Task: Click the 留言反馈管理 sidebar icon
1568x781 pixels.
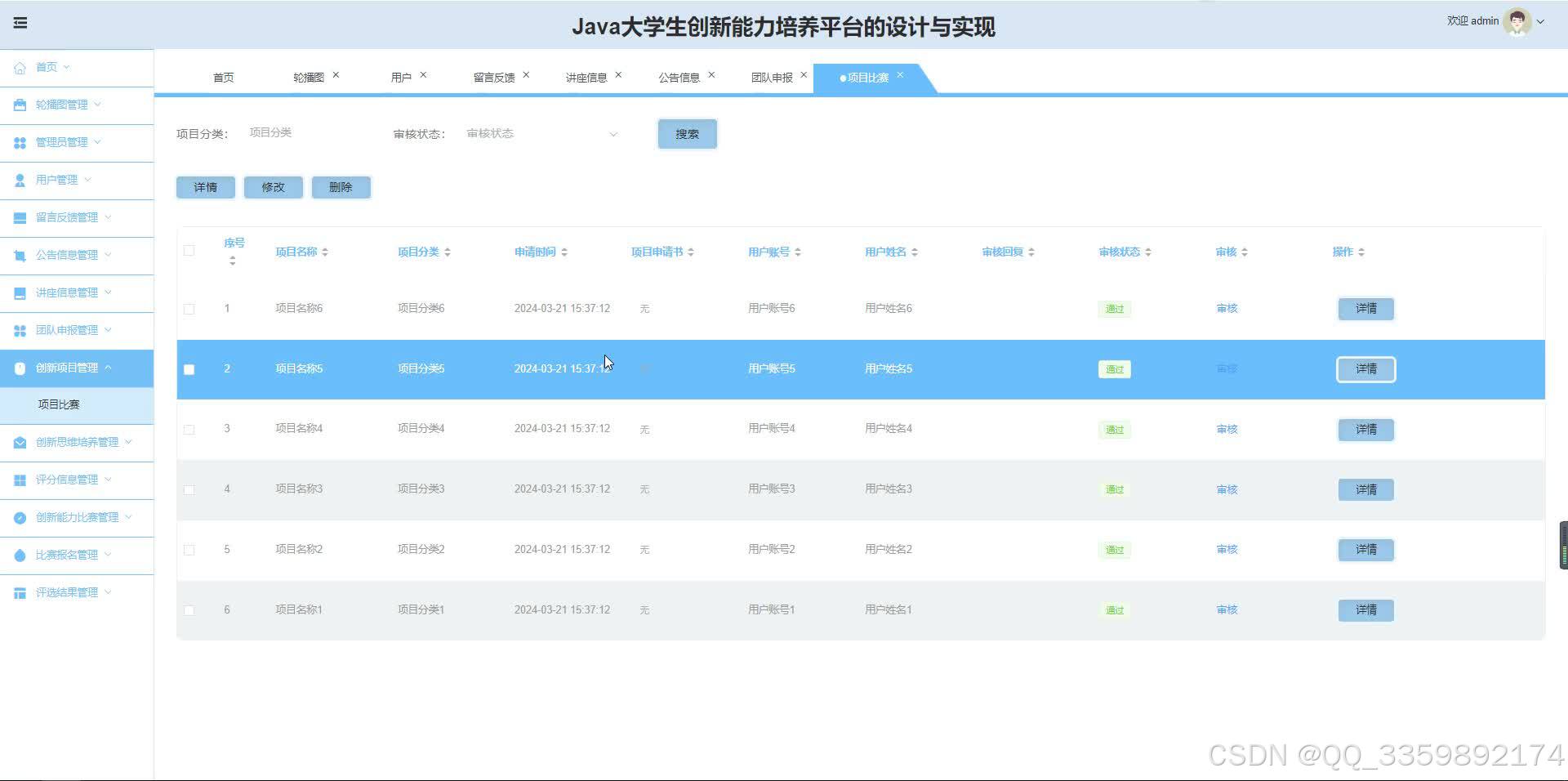Action: tap(20, 218)
